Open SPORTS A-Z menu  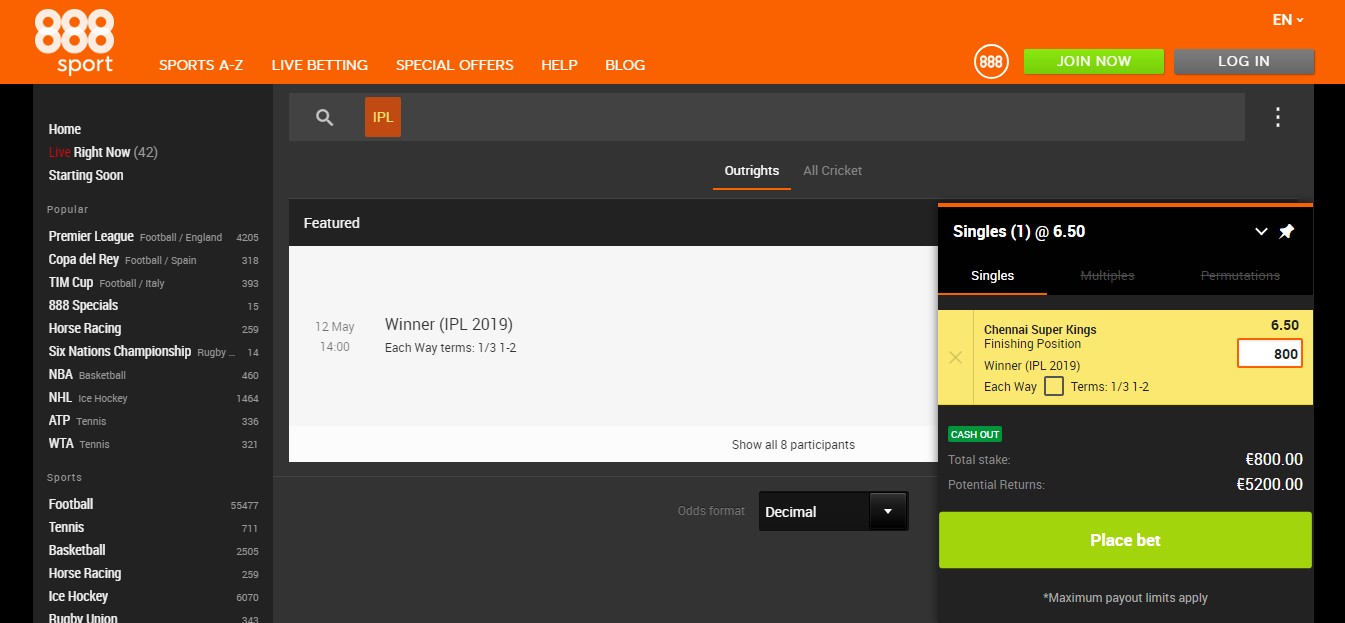201,65
